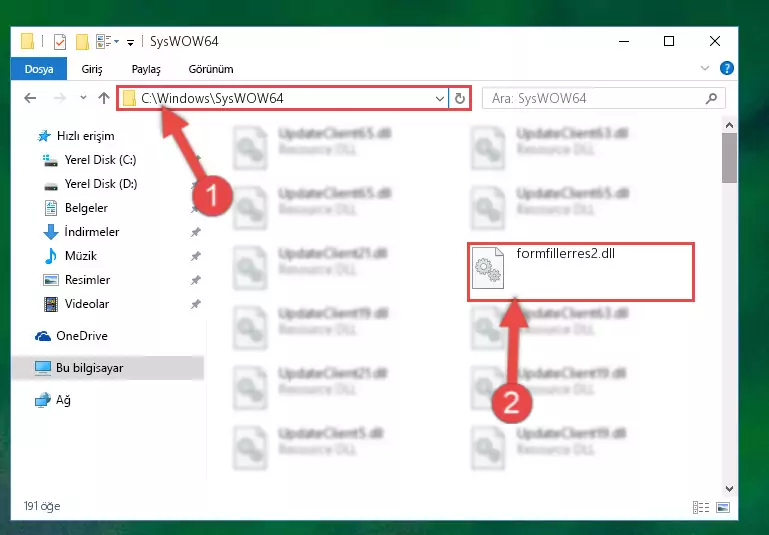Click the folder icon in the title bar
This screenshot has width=769, height=535.
click(27, 42)
